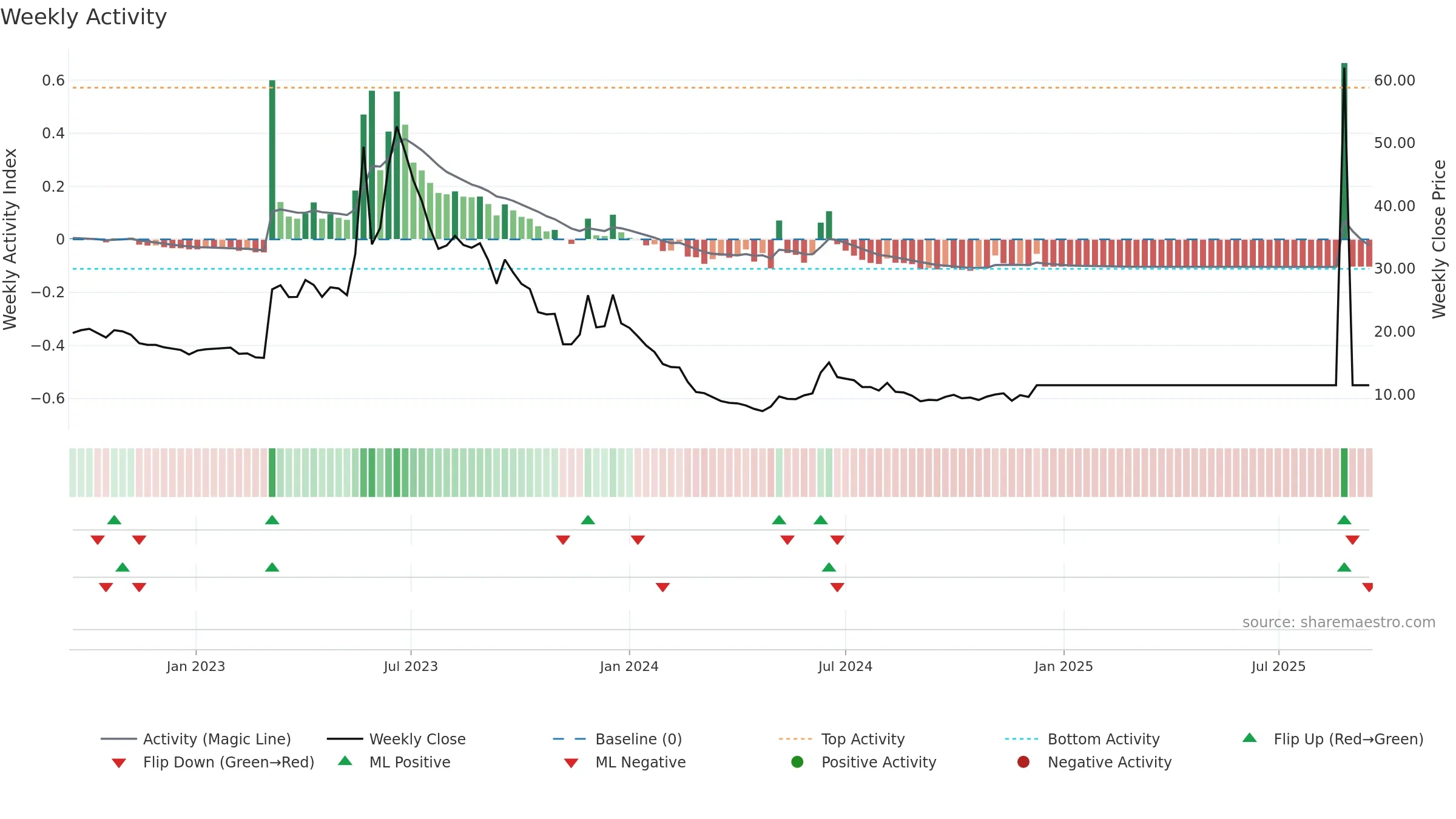Click the Jan 2025 date label

1063,666
